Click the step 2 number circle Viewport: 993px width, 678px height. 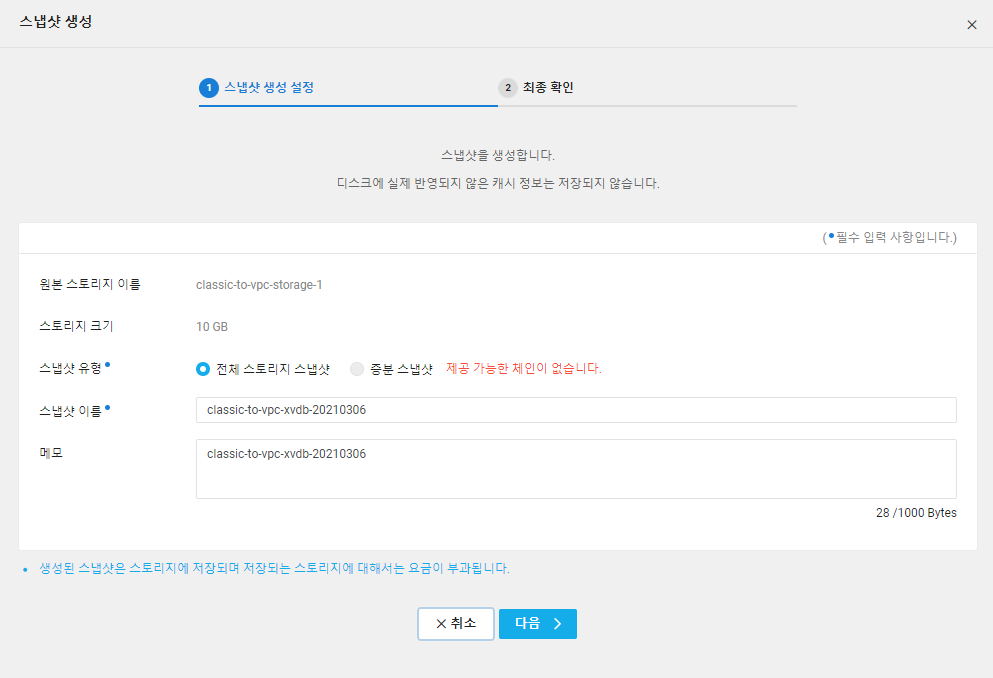[x=508, y=87]
